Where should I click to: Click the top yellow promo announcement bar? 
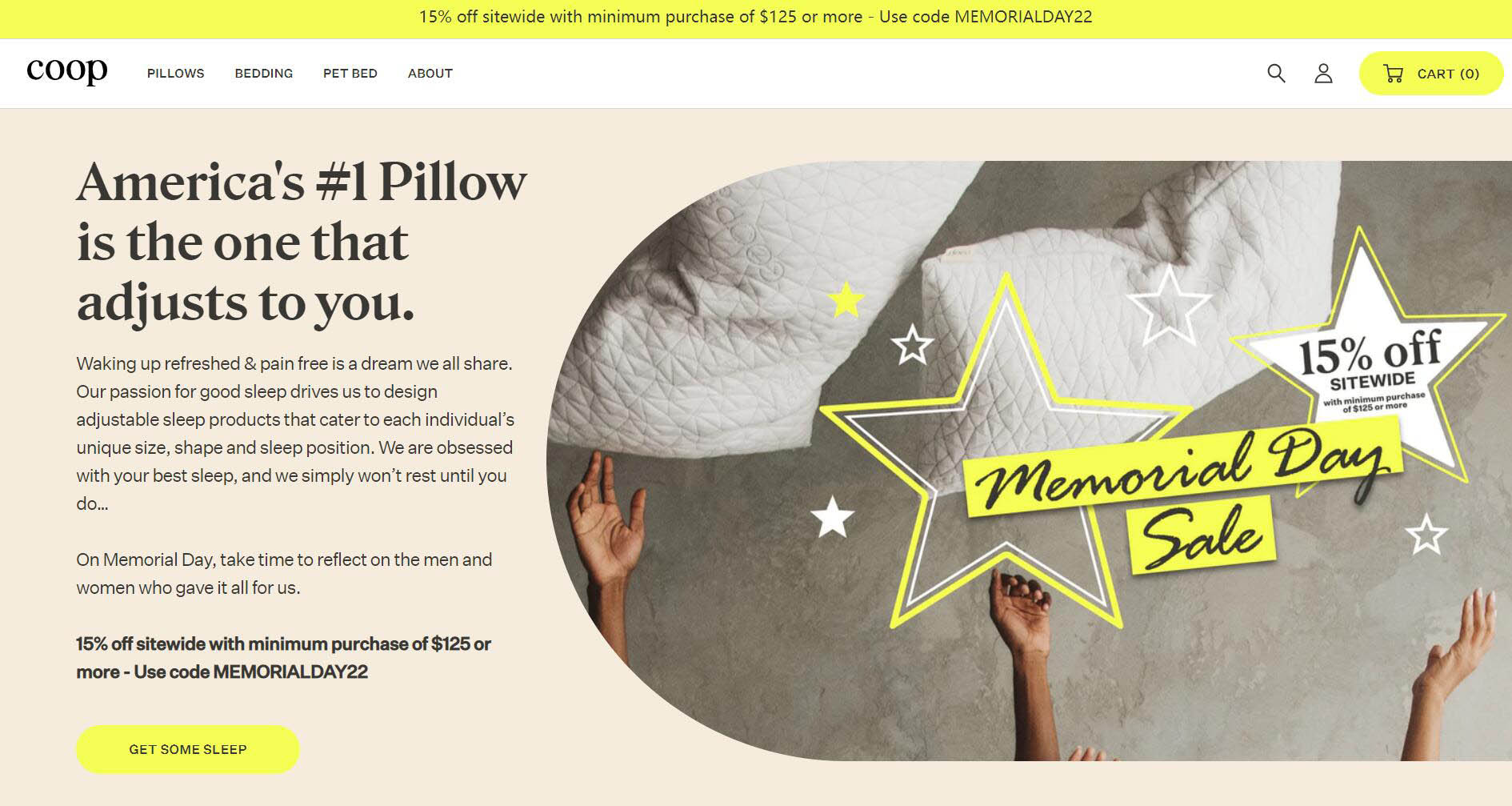pyautogui.click(x=756, y=17)
